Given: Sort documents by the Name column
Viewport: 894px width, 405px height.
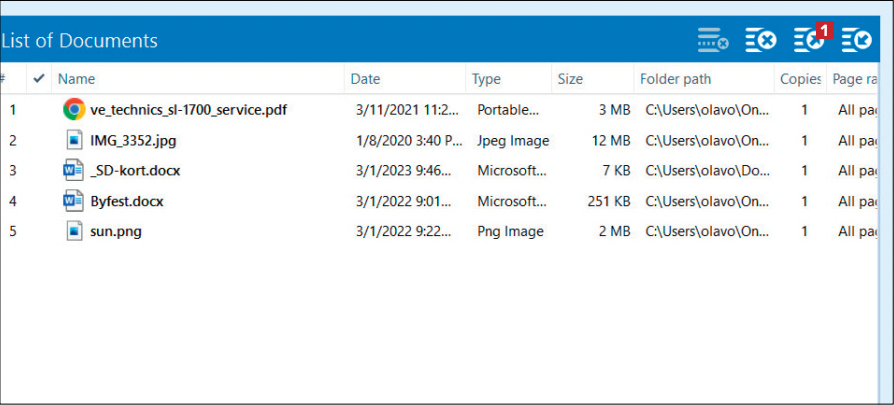Looking at the screenshot, I should pyautogui.click(x=76, y=79).
